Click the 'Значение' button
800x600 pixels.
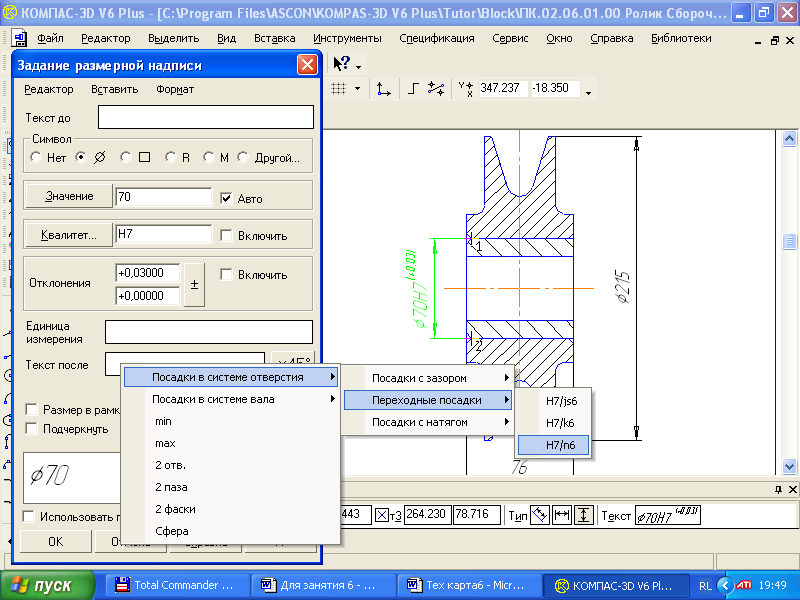point(69,196)
